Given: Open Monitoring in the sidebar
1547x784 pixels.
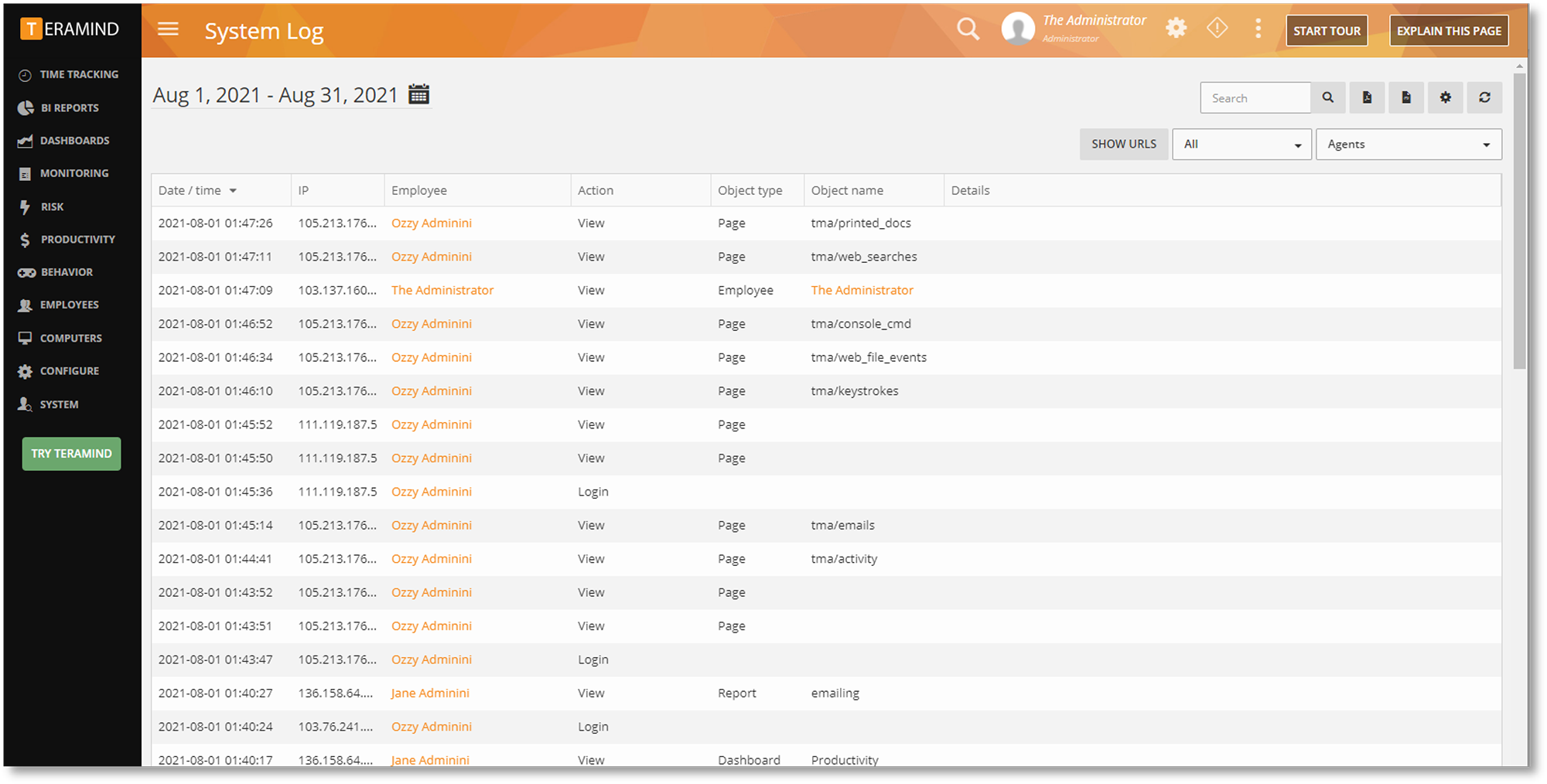Looking at the screenshot, I should pyautogui.click(x=73, y=173).
